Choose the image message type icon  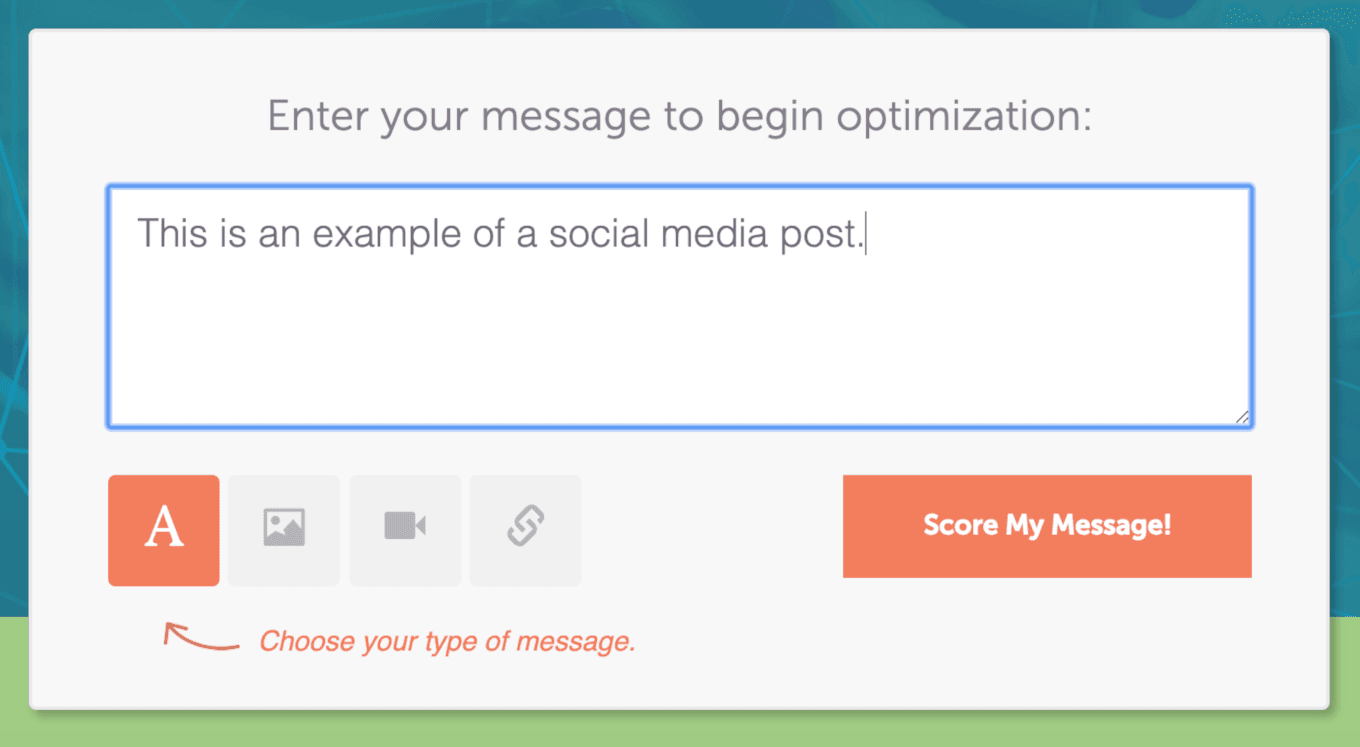pyautogui.click(x=284, y=530)
